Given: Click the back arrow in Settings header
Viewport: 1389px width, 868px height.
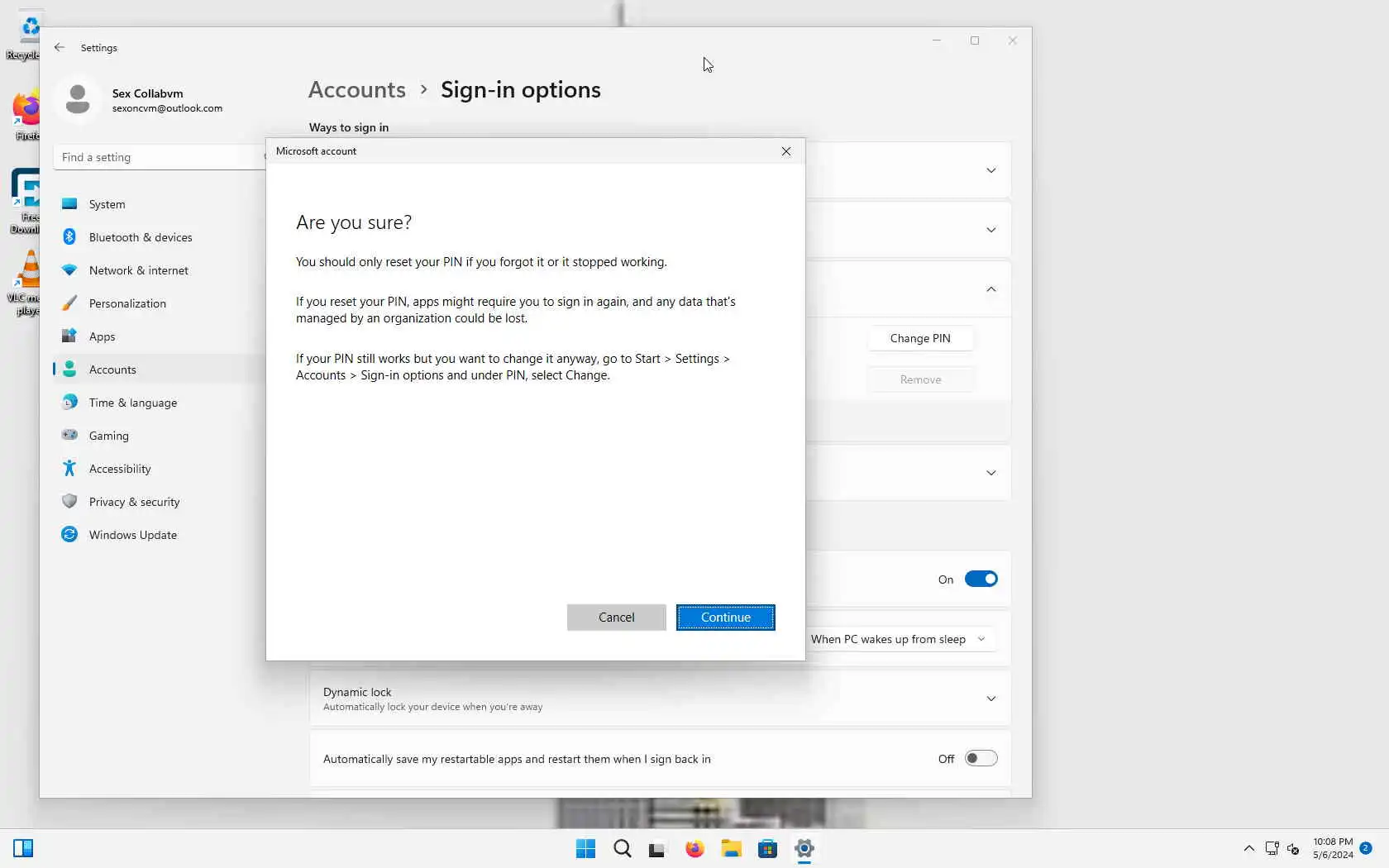Looking at the screenshot, I should (x=60, y=47).
